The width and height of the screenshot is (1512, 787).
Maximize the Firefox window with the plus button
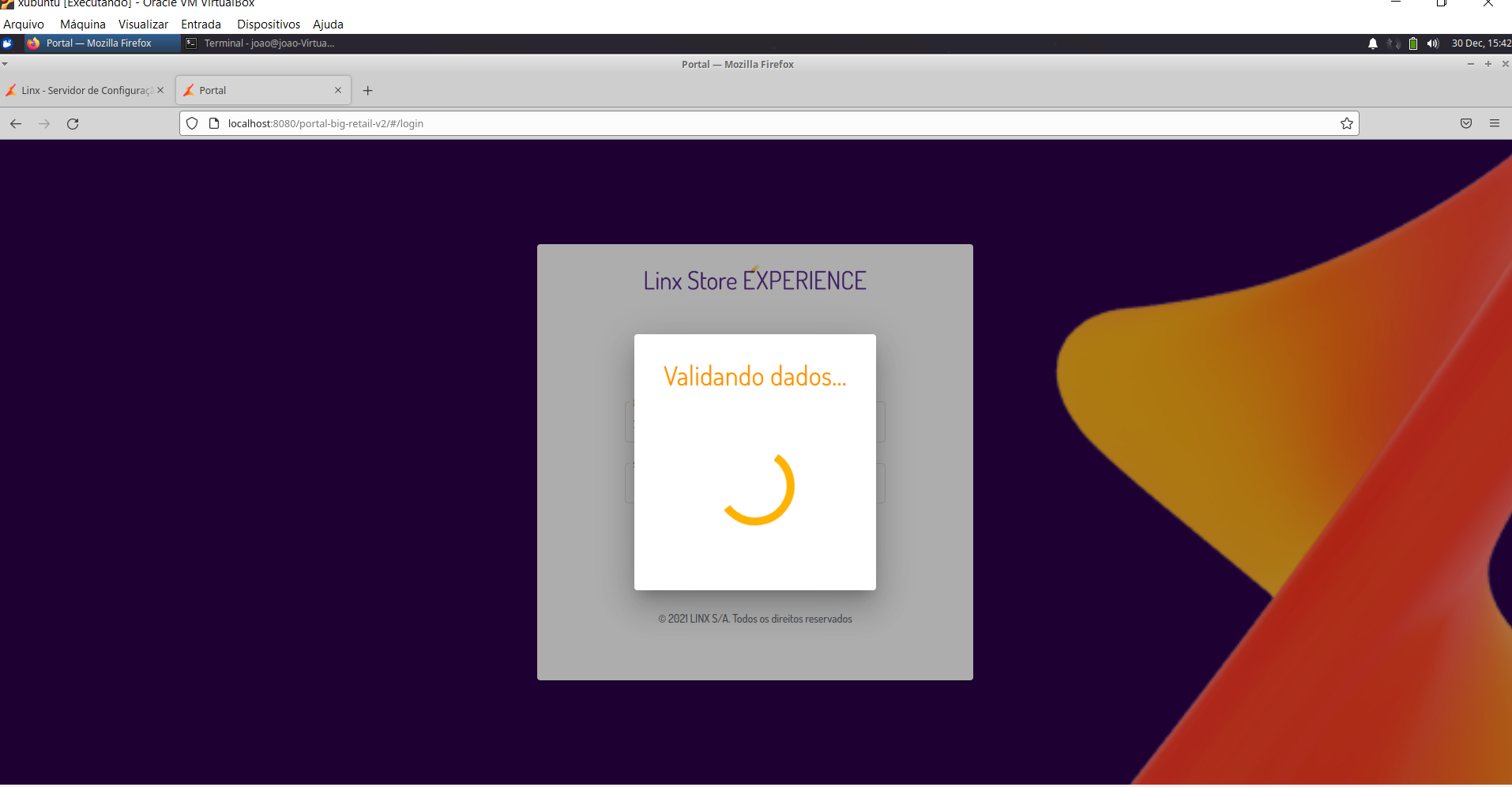tap(1488, 64)
